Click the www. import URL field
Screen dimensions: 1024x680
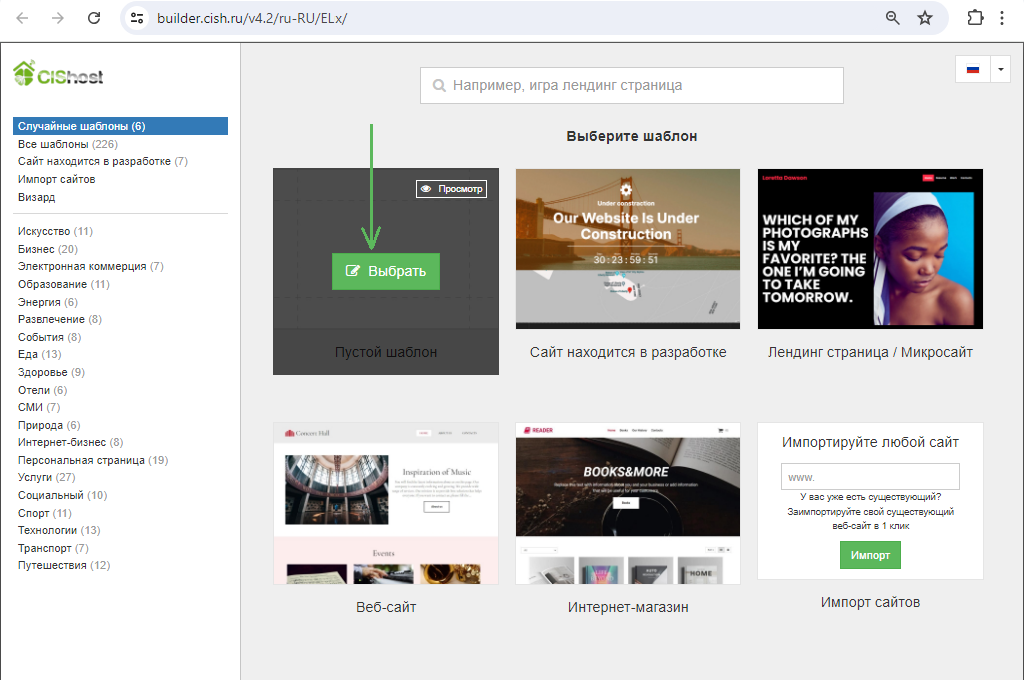(870, 477)
